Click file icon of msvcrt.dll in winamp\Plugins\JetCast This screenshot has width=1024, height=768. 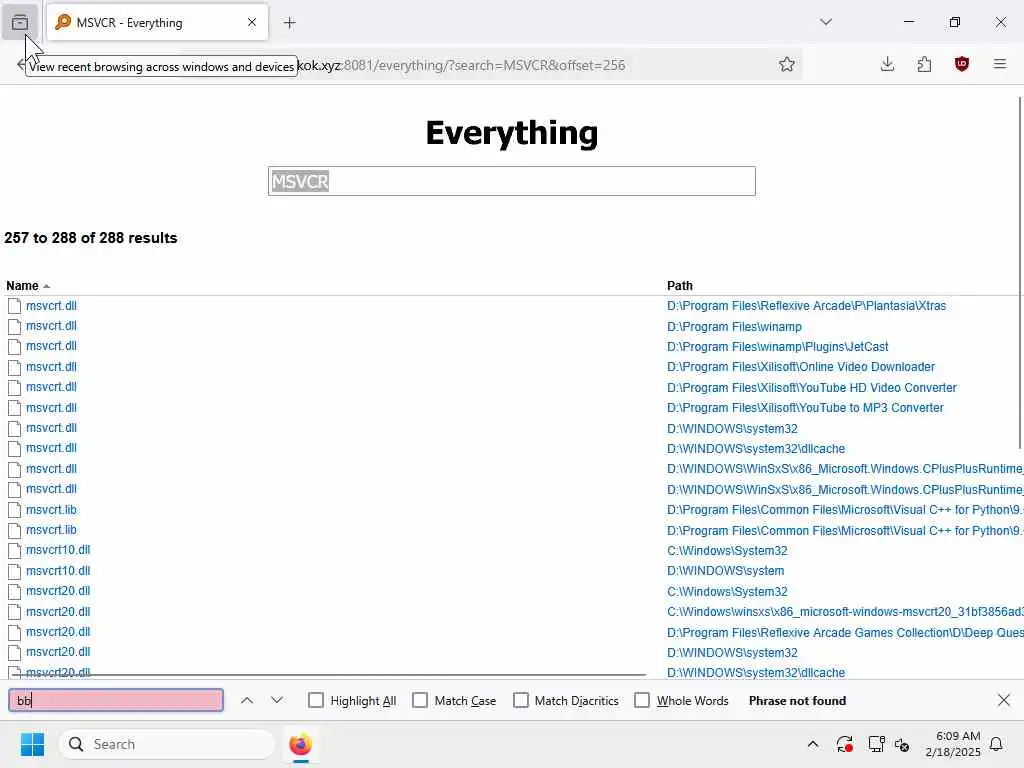pos(14,347)
